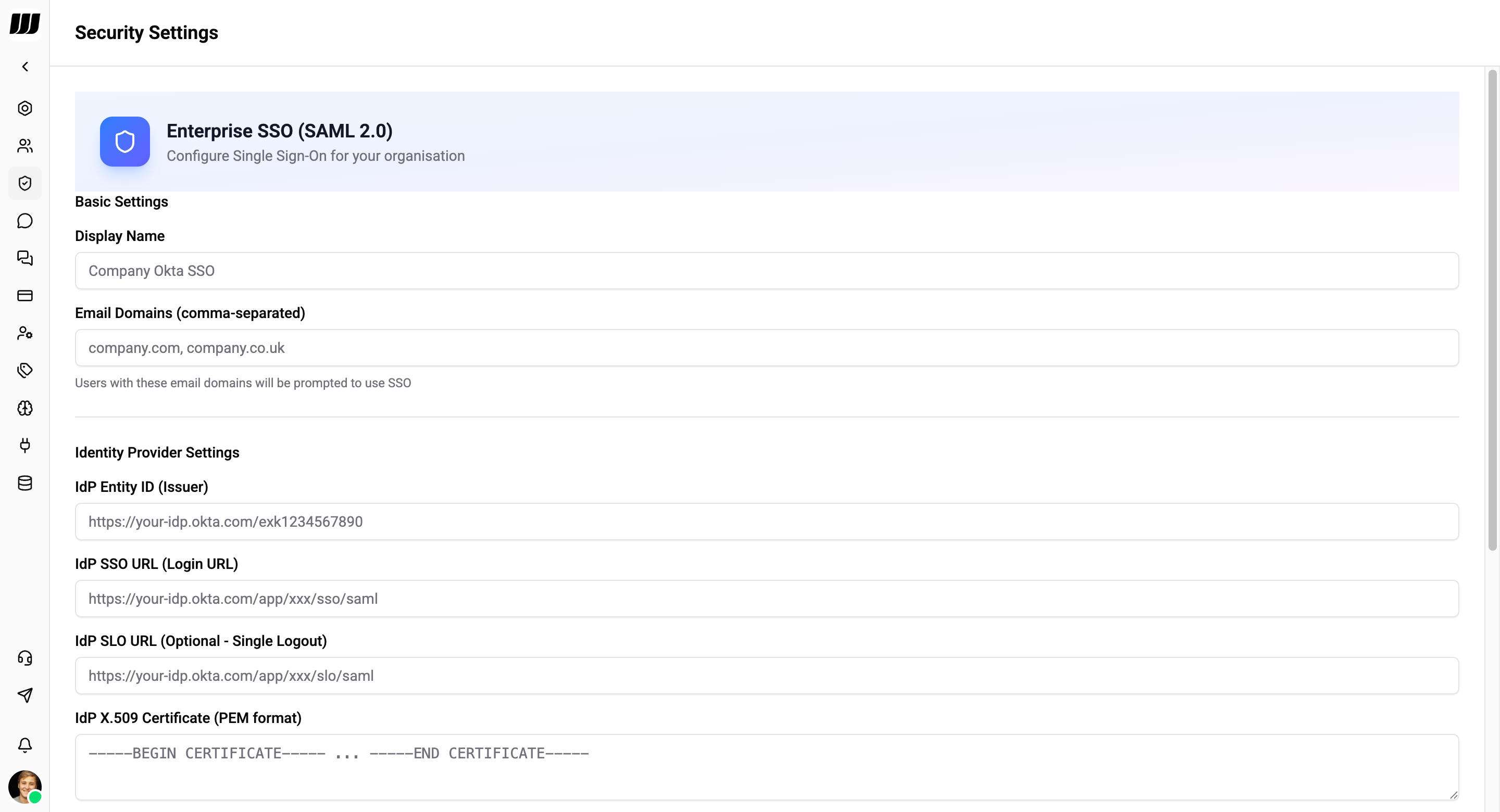Collapse the sidebar with back chevron
Image resolution: width=1500 pixels, height=812 pixels.
(25, 66)
